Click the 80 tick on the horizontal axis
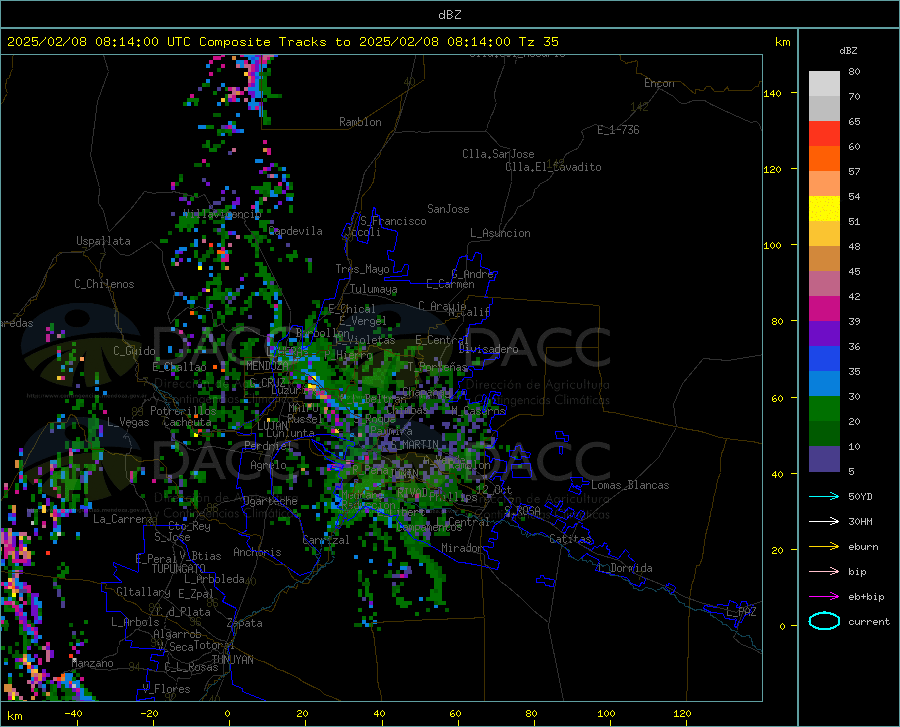The width and height of the screenshot is (900, 727). tap(531, 713)
